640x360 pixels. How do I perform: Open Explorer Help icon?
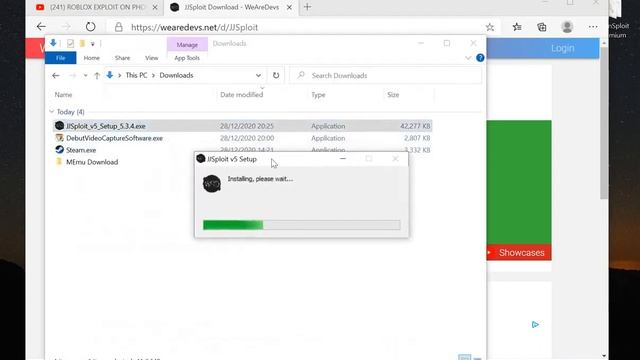pyautogui.click(x=480, y=58)
